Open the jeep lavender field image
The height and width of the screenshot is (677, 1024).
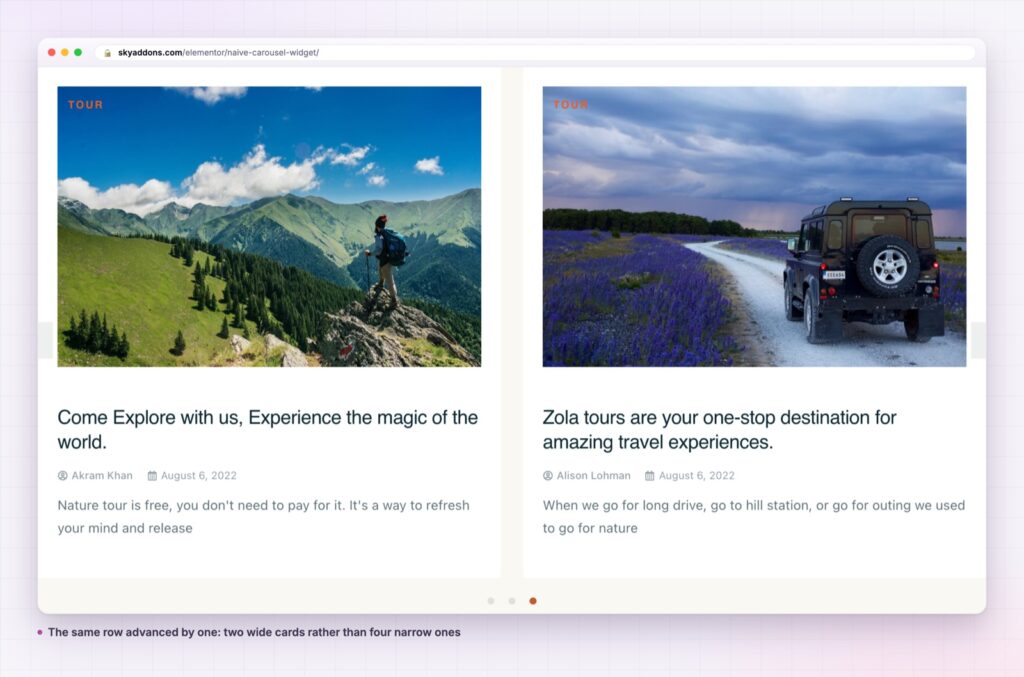point(754,227)
